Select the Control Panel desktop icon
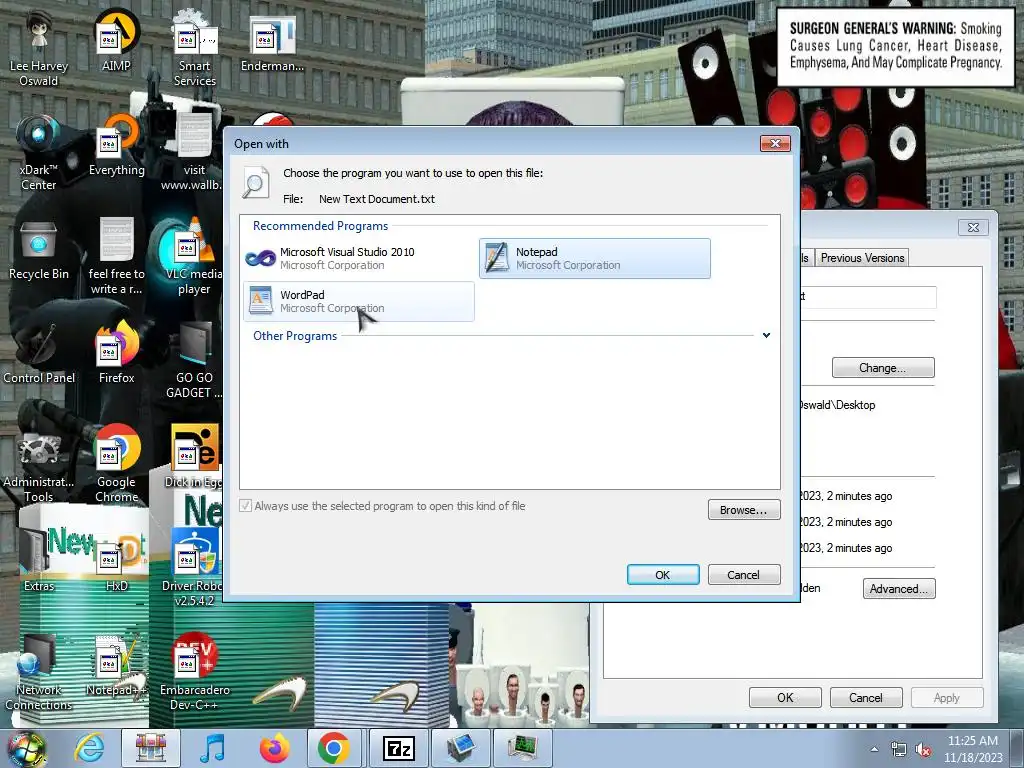The image size is (1024, 768). (x=39, y=355)
